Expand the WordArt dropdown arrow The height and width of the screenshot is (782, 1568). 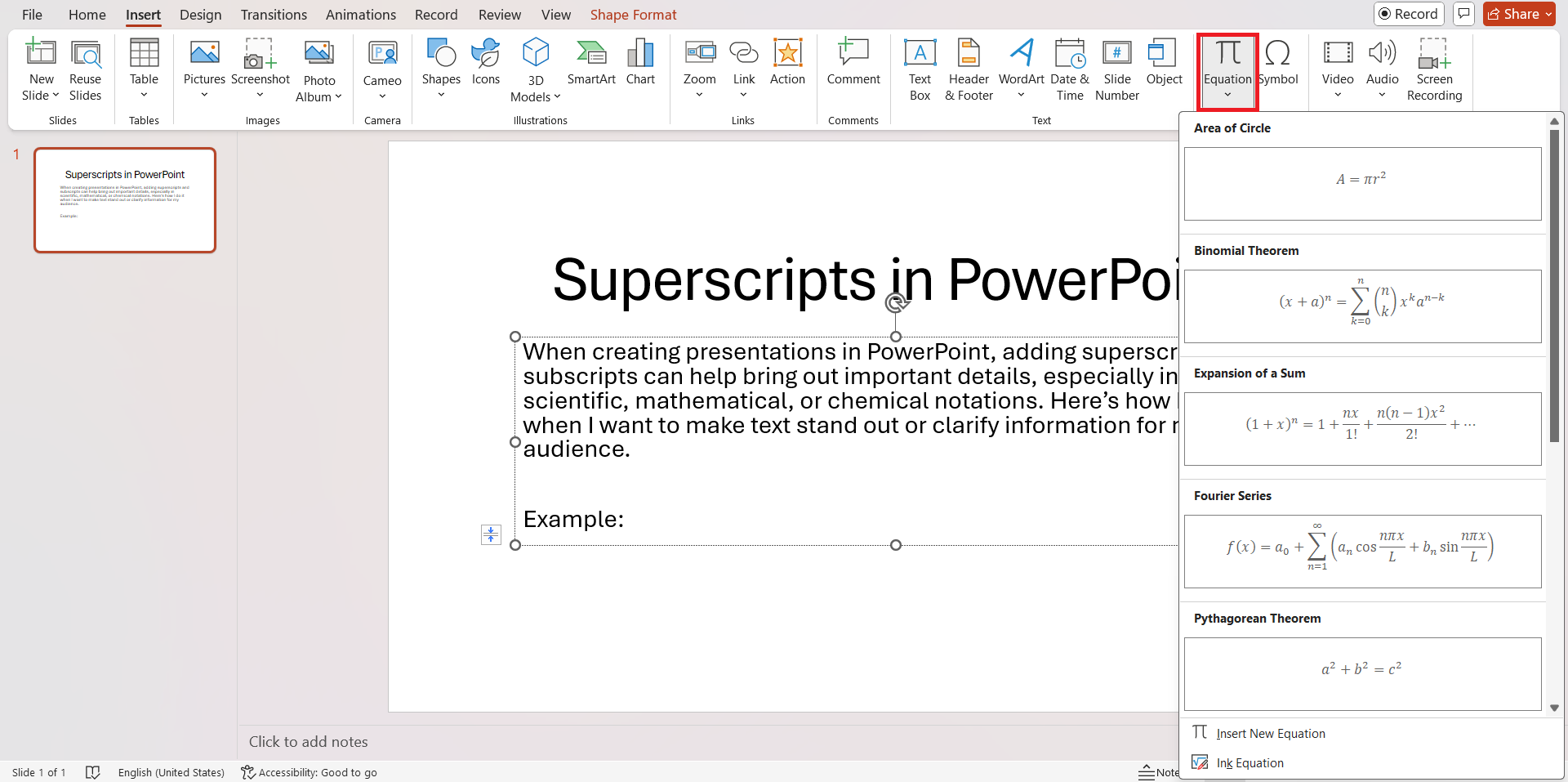point(1021,95)
